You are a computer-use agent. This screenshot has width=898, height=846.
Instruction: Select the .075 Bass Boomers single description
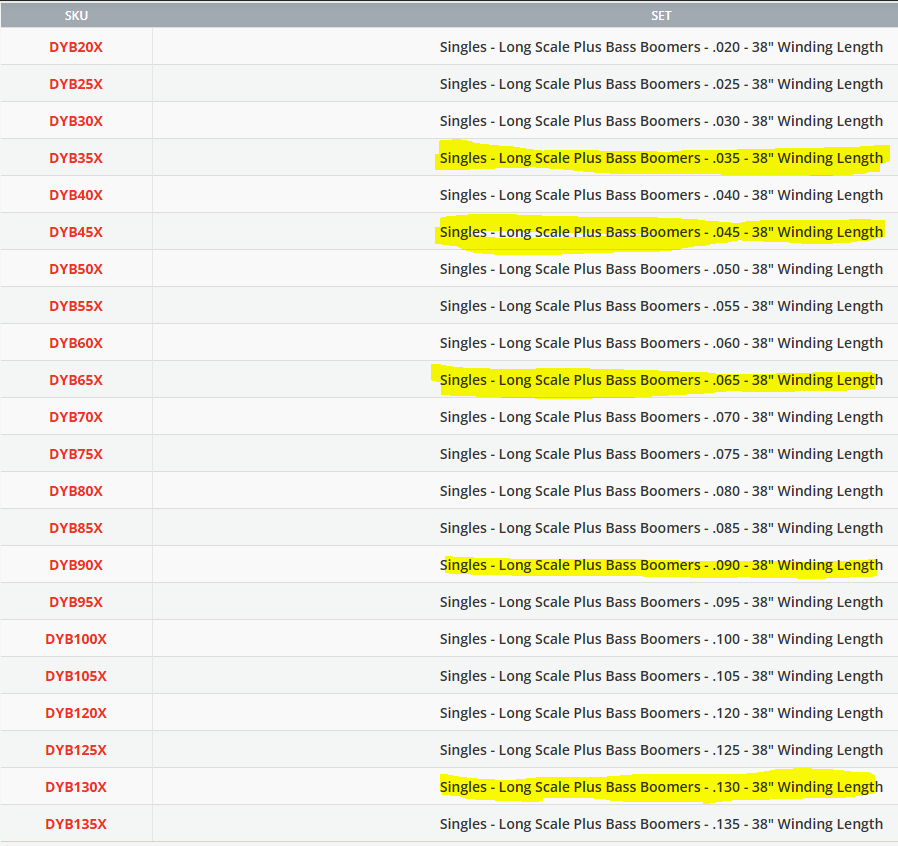click(x=661, y=454)
